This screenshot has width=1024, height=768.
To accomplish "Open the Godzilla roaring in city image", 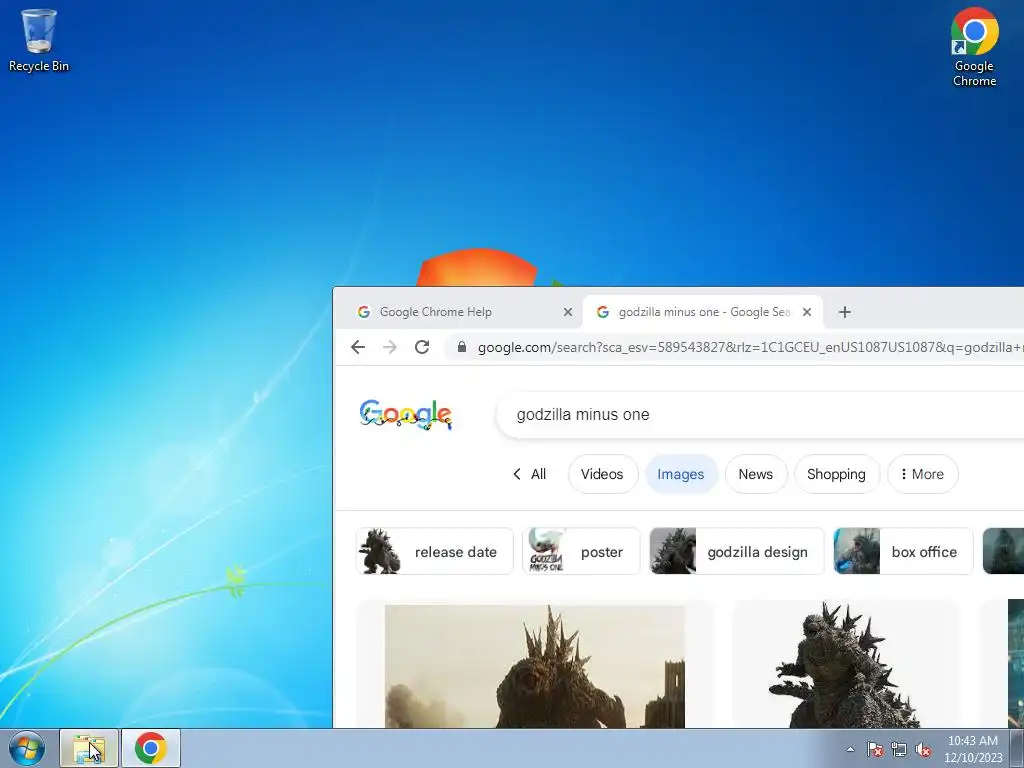I will 535,666.
